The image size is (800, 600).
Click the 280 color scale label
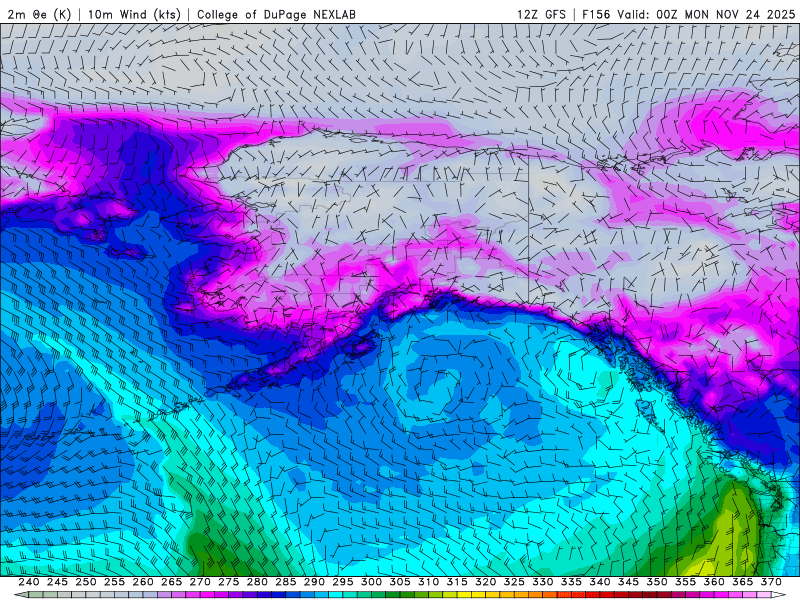coord(257,582)
